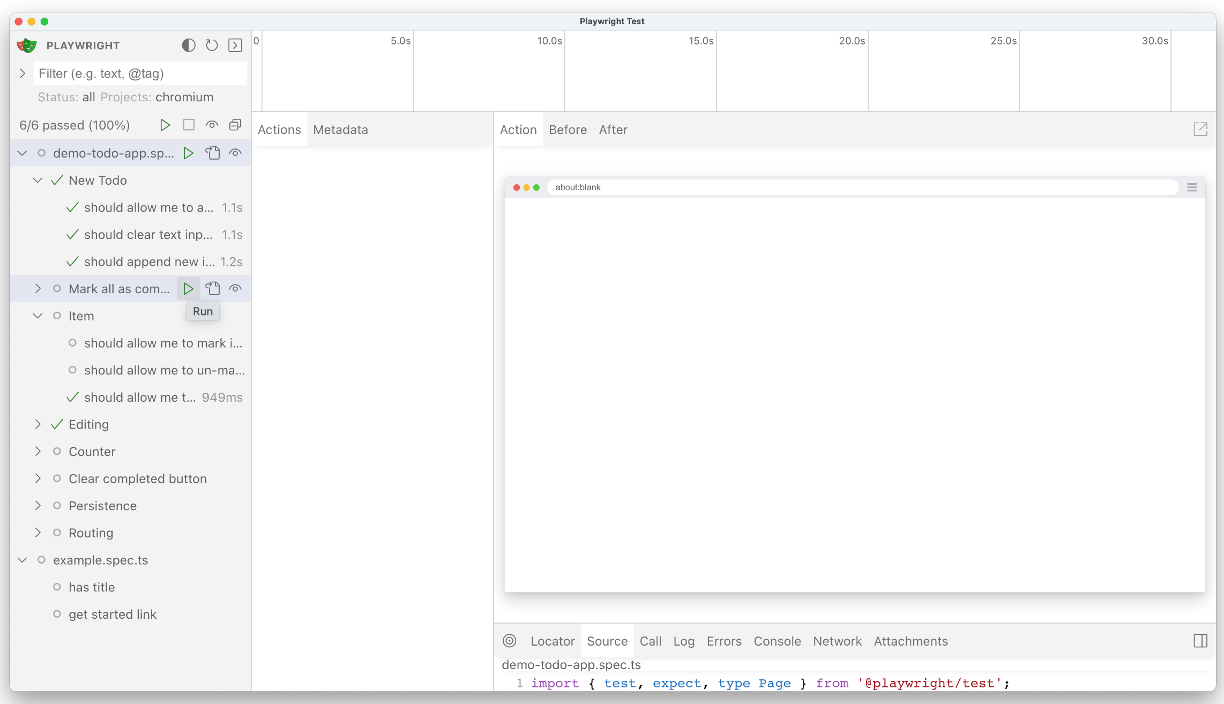Image resolution: width=1224 pixels, height=704 pixels.
Task: Expand the filter options chevron
Action: coord(22,73)
